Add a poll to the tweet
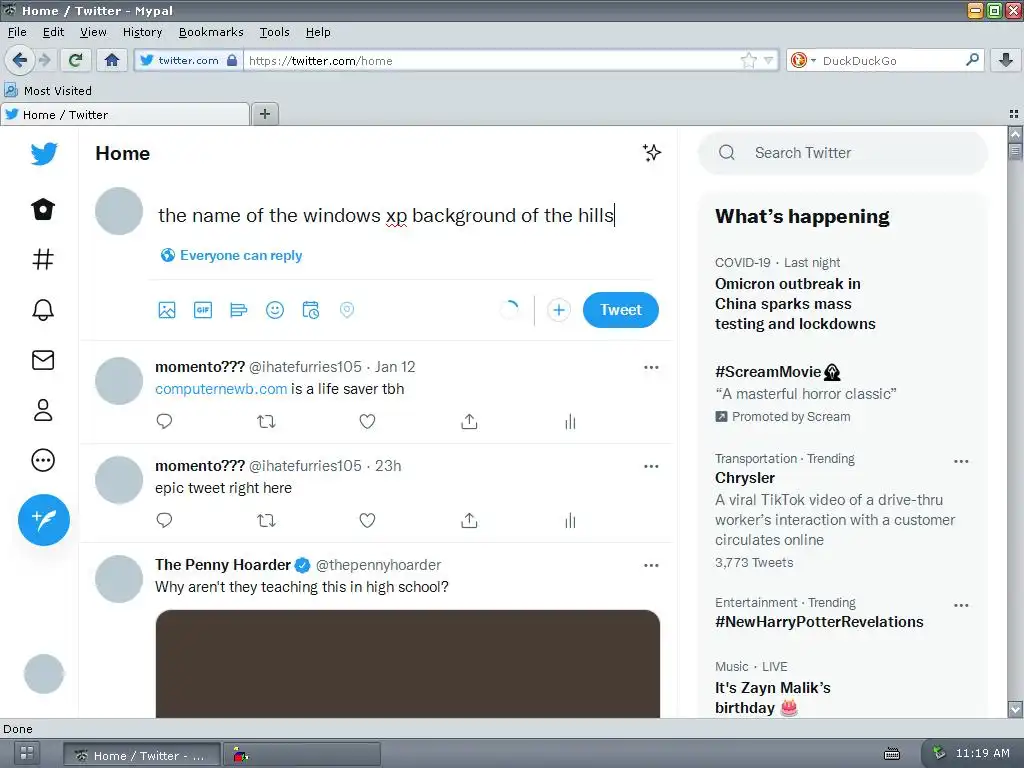Screen dimensions: 1024x768 point(239,310)
